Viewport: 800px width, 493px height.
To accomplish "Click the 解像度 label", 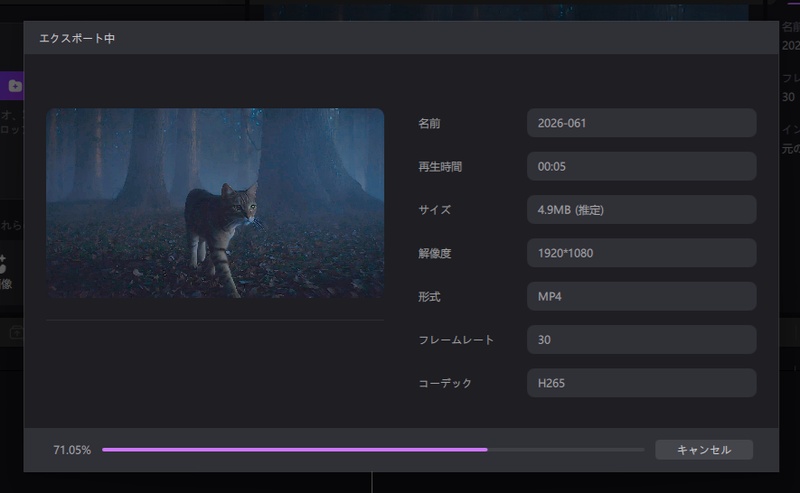I will [435, 253].
